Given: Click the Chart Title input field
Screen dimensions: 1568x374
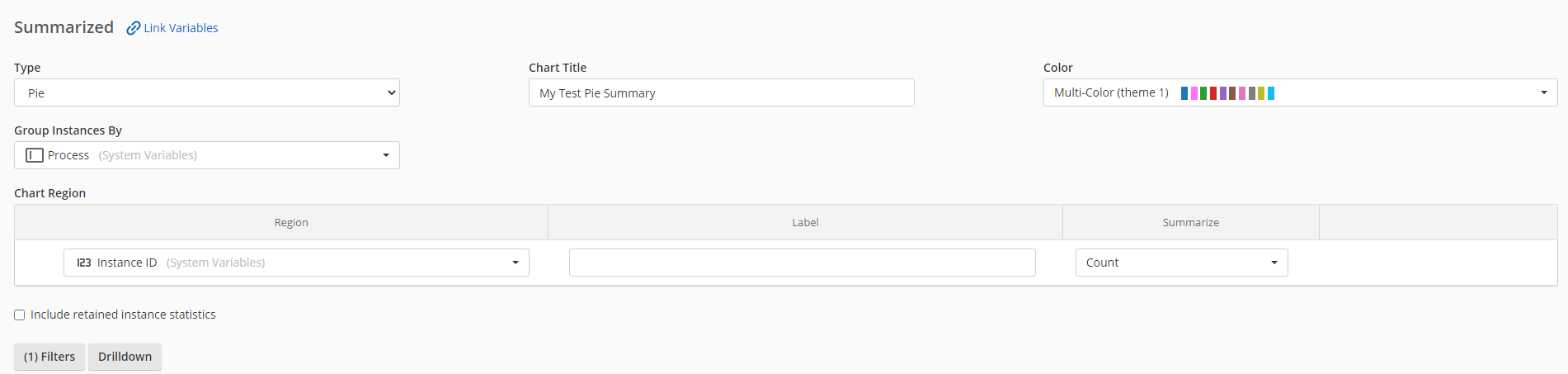Looking at the screenshot, I should click(721, 92).
